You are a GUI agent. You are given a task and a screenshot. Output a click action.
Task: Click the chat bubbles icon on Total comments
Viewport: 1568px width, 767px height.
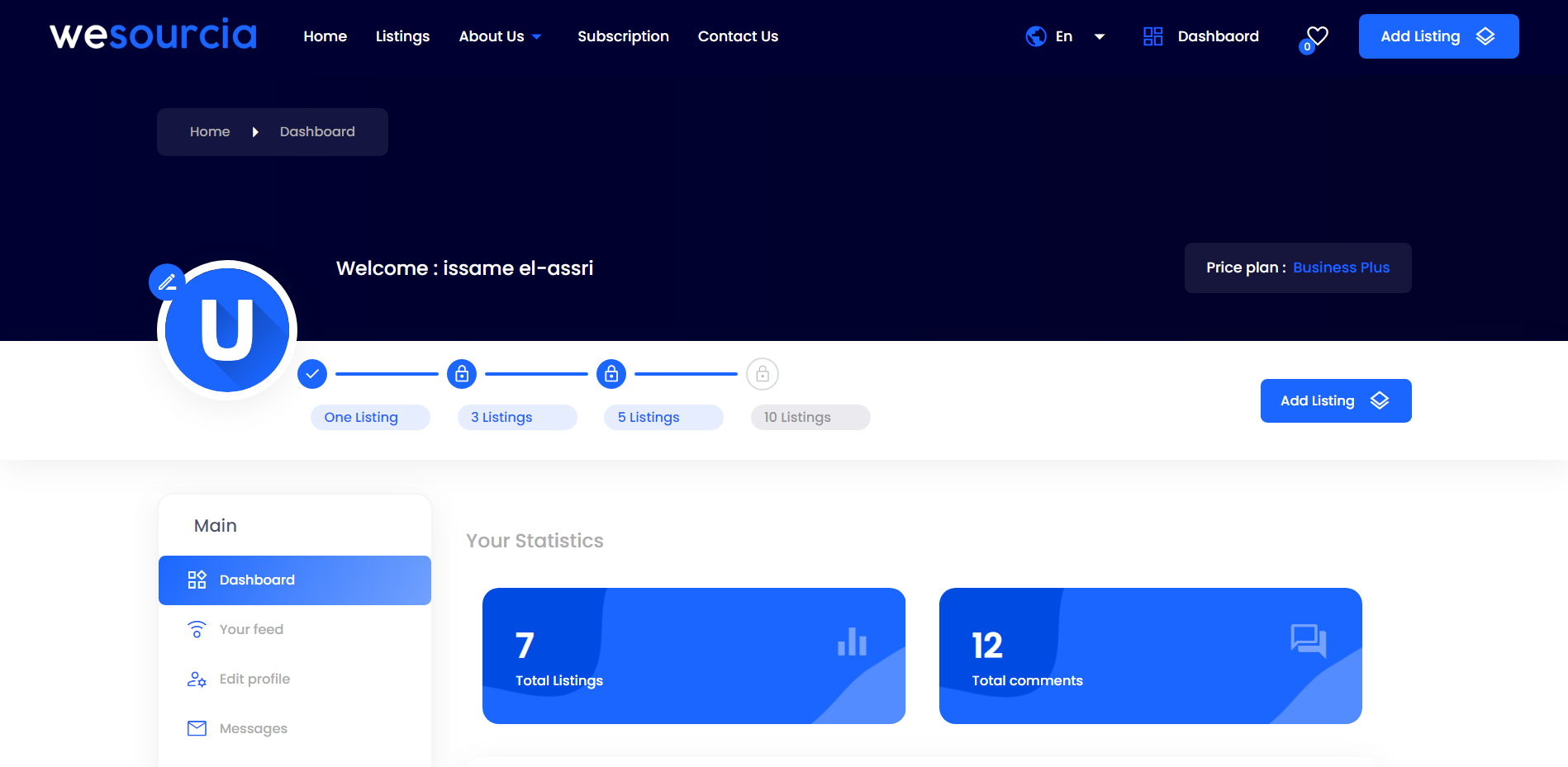[1309, 641]
